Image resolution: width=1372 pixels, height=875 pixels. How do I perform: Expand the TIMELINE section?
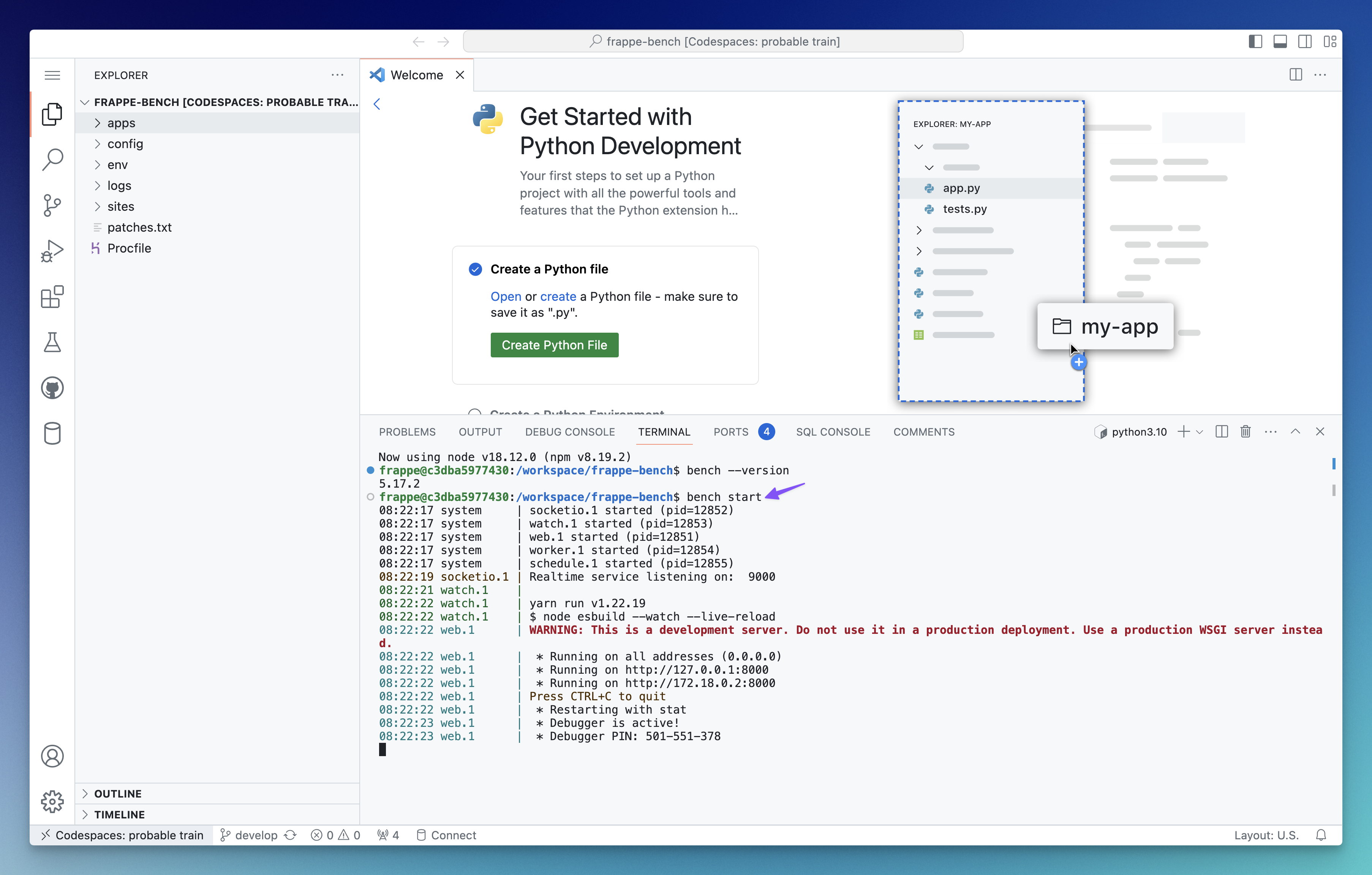click(x=217, y=815)
